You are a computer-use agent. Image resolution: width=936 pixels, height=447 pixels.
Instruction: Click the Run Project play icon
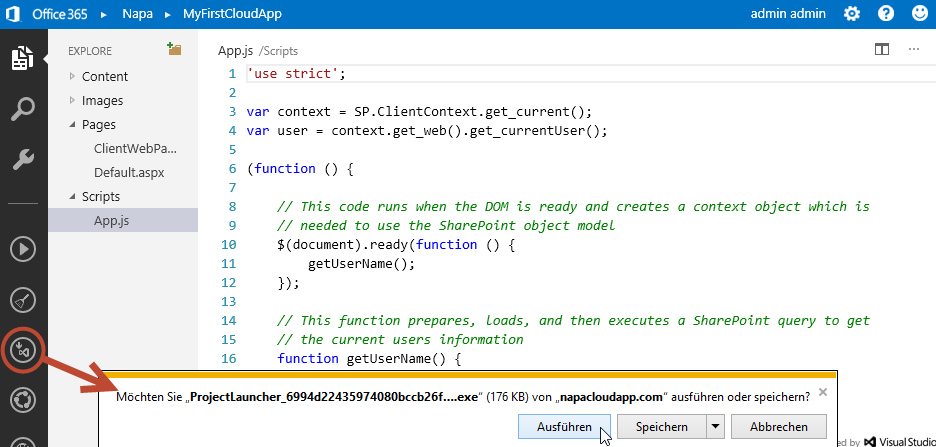pyautogui.click(x=22, y=249)
